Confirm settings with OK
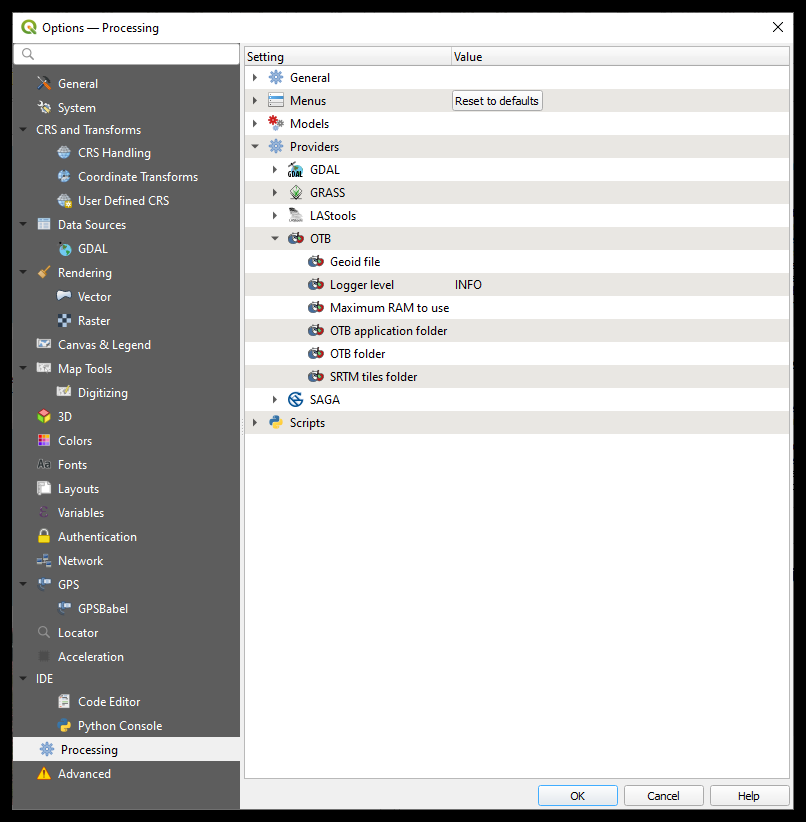 pos(577,795)
